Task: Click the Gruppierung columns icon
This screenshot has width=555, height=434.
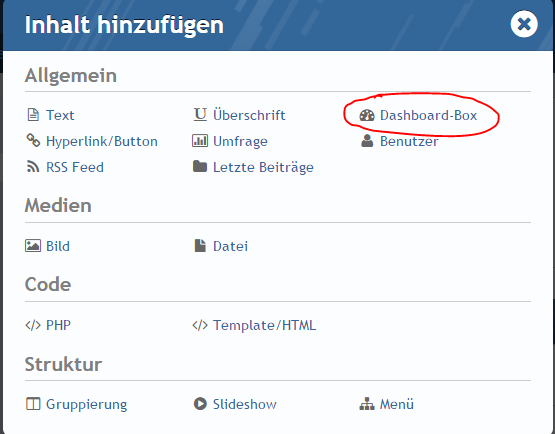Action: tap(33, 404)
